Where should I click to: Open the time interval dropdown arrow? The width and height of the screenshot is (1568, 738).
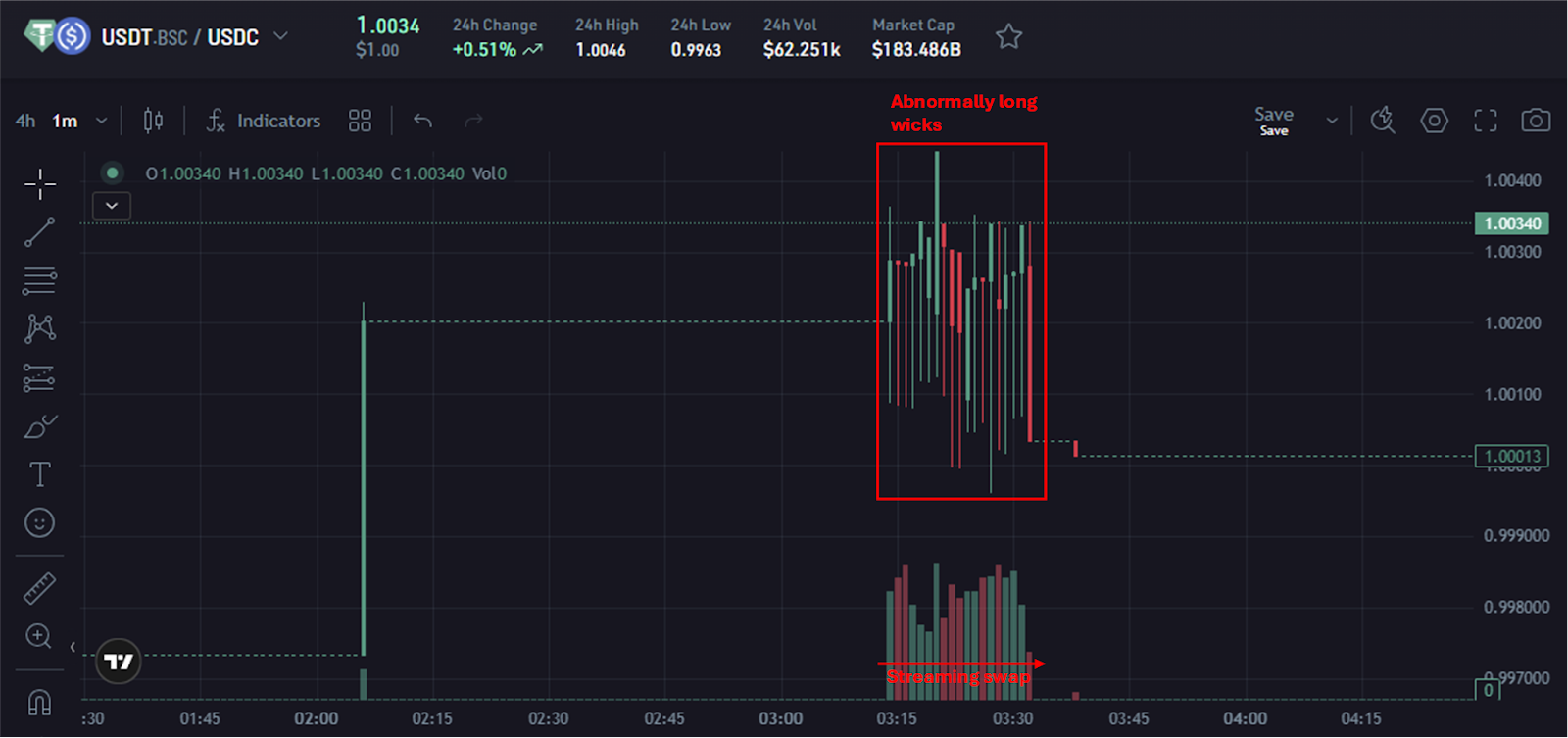[x=101, y=122]
